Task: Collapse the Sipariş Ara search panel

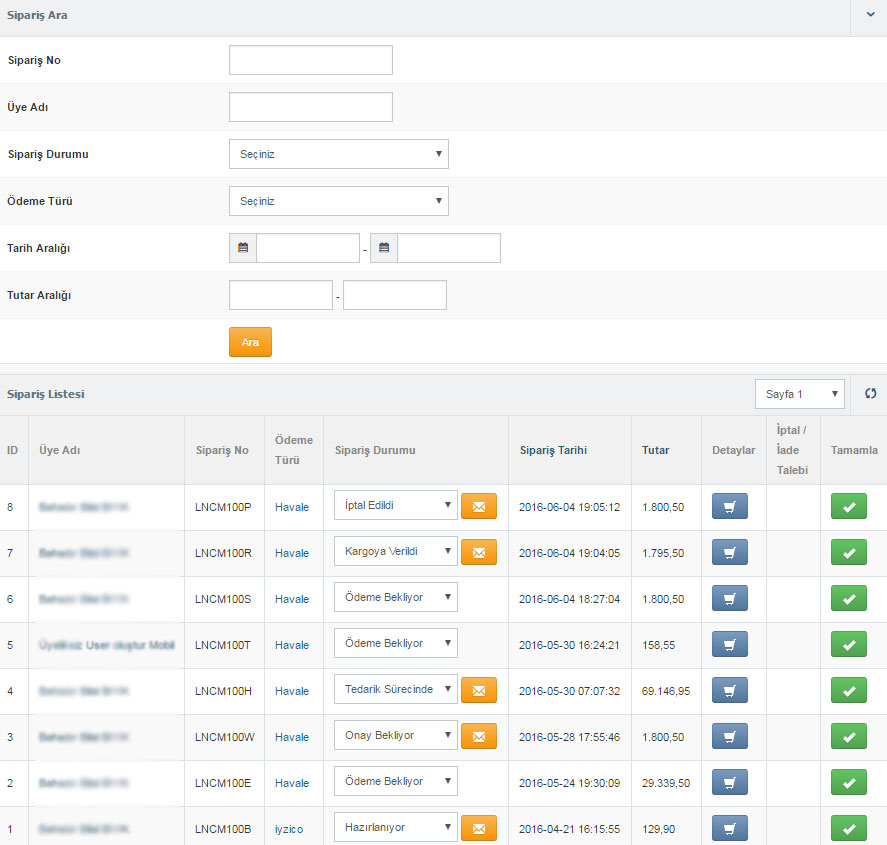Action: [869, 17]
